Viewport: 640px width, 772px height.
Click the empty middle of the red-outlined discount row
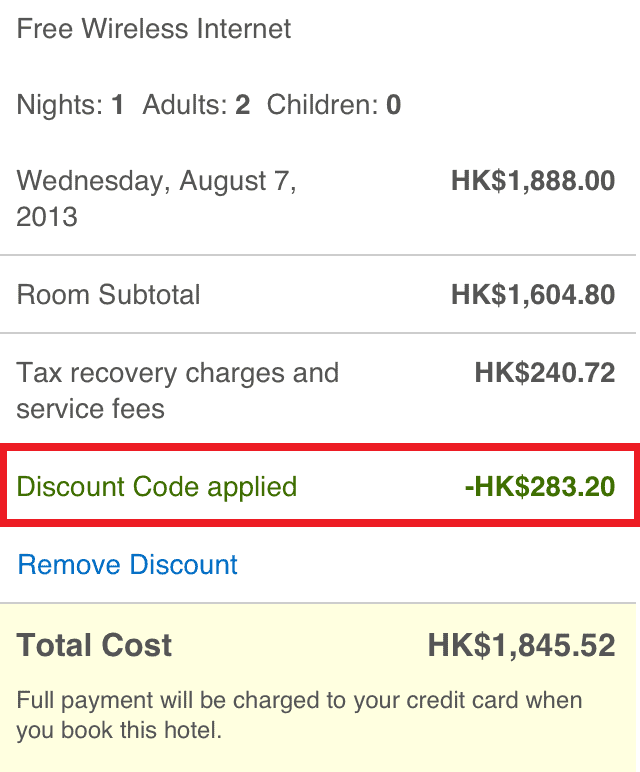(x=380, y=487)
